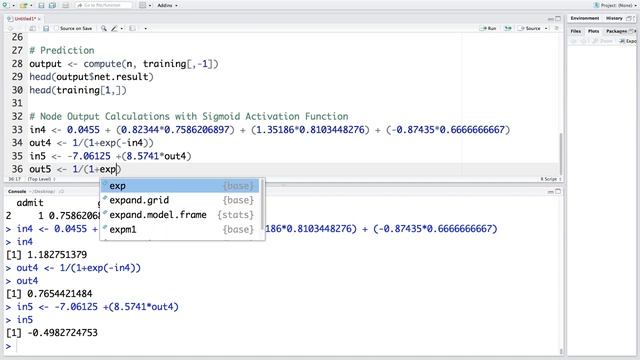Select exp {base} autocomplete suggestion
Viewport: 640px width, 360px height.
coord(180,186)
